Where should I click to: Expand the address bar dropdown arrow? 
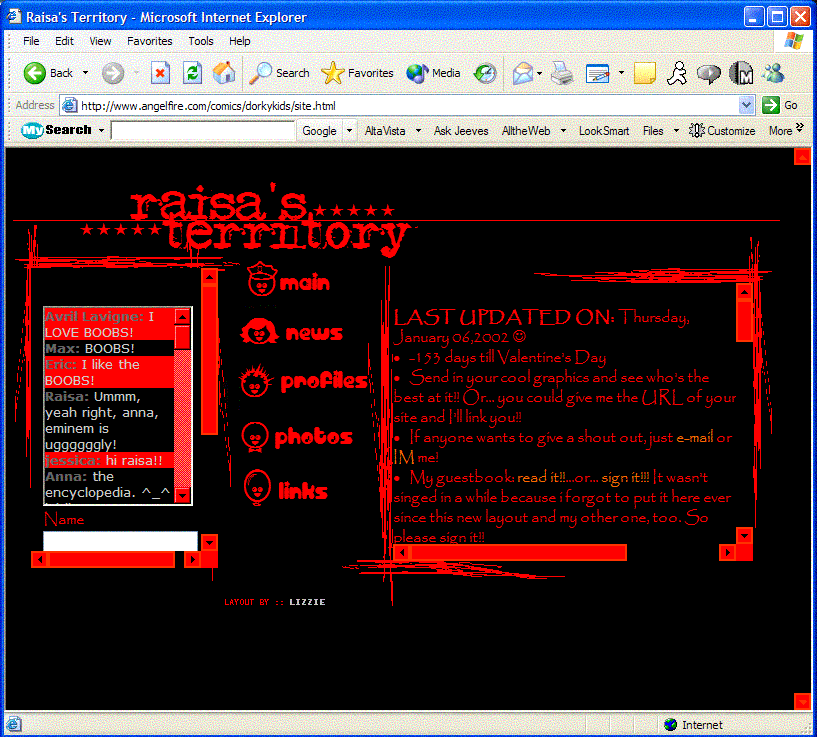coord(746,105)
